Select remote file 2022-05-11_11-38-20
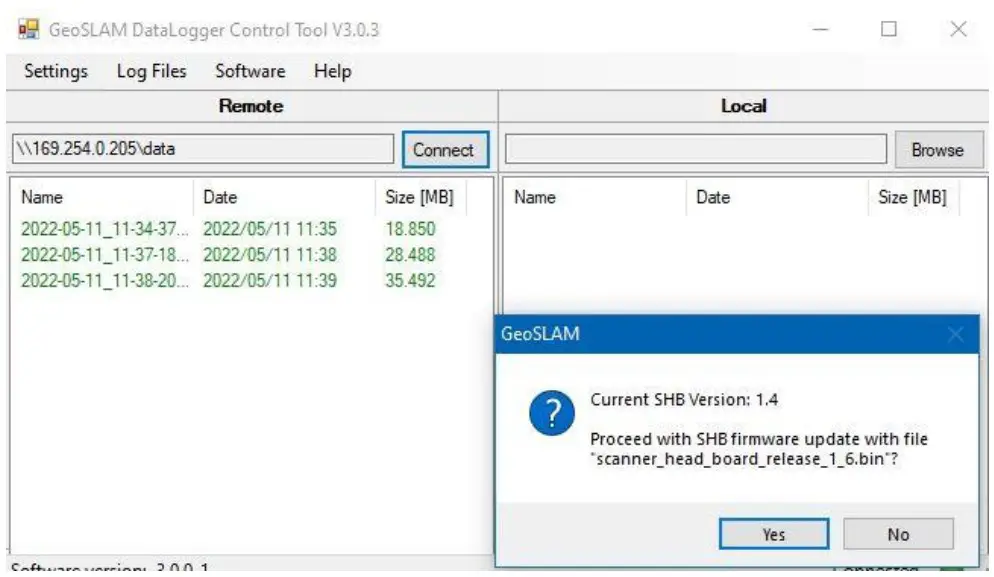 click(x=105, y=280)
